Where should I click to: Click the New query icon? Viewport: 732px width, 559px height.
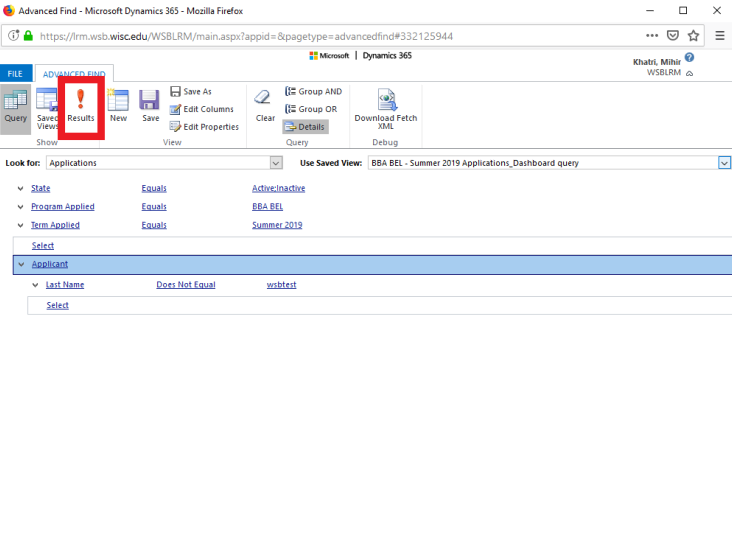coord(118,100)
